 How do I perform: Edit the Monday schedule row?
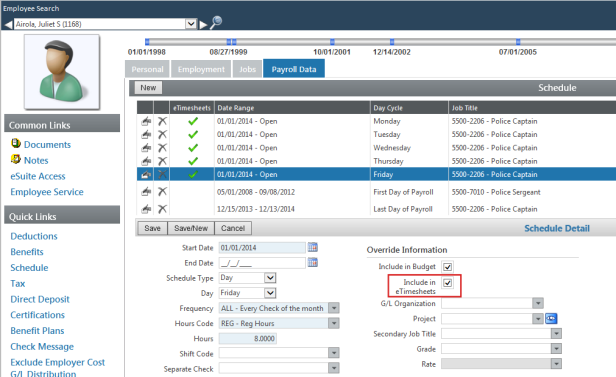(x=146, y=121)
